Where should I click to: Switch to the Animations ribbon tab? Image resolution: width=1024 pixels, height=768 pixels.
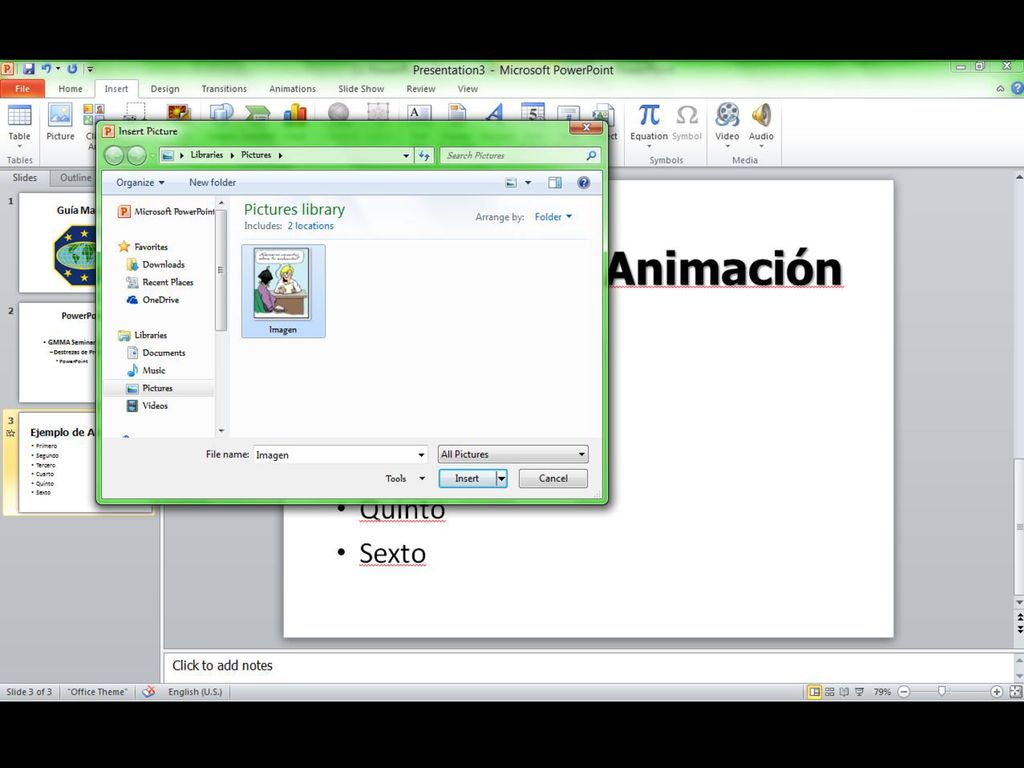[292, 89]
